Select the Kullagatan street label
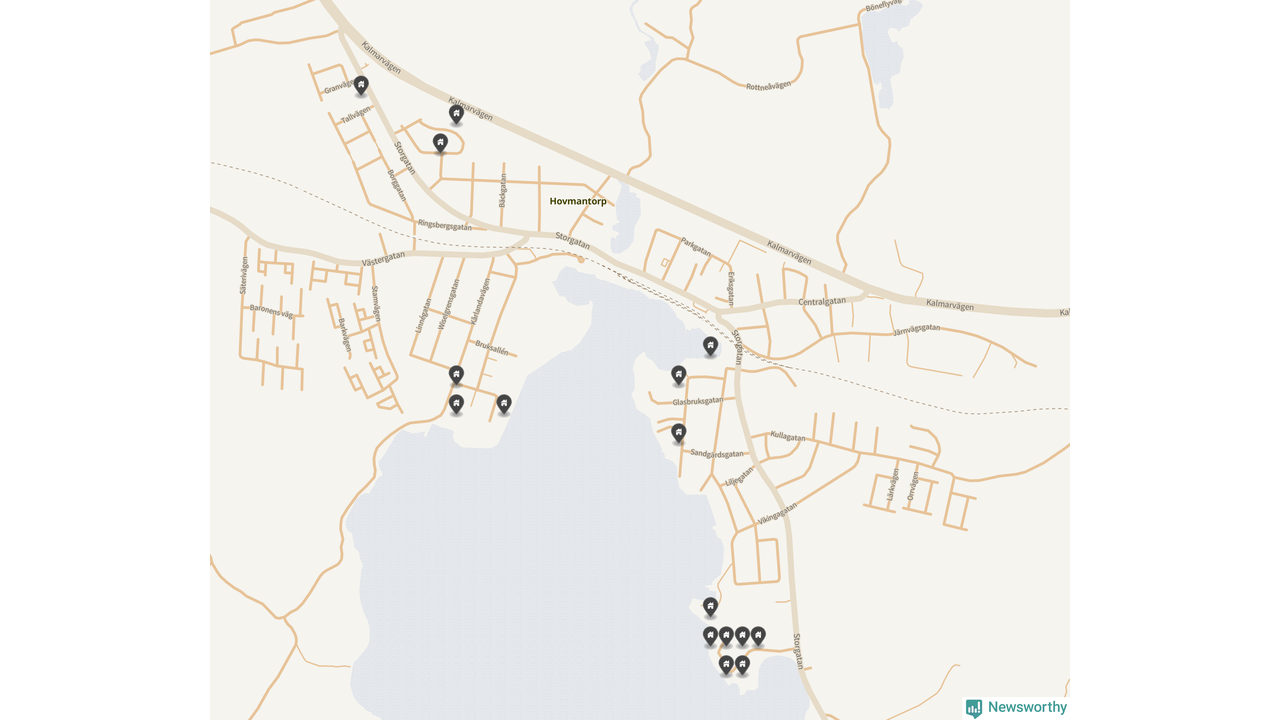Screen dimensions: 1280x720 tap(788, 436)
